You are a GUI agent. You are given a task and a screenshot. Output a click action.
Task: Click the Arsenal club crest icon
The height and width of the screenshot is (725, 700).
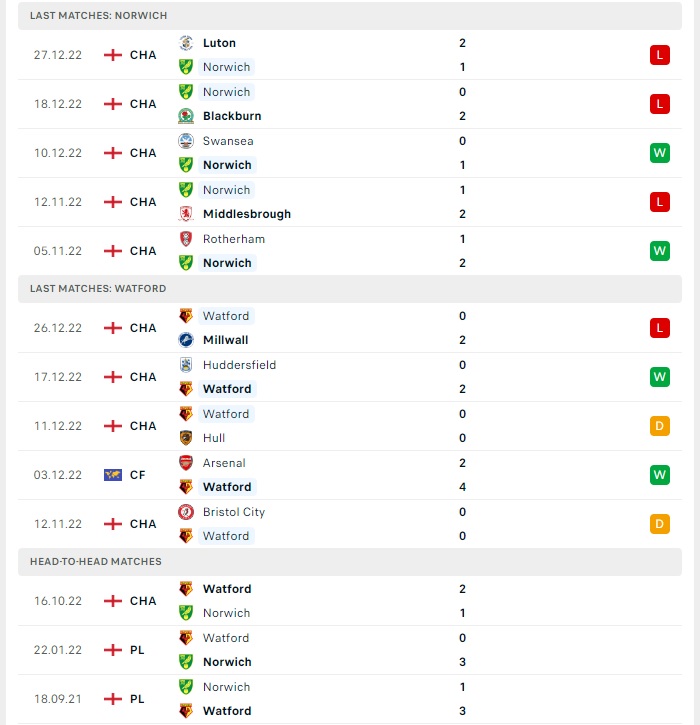tap(186, 463)
